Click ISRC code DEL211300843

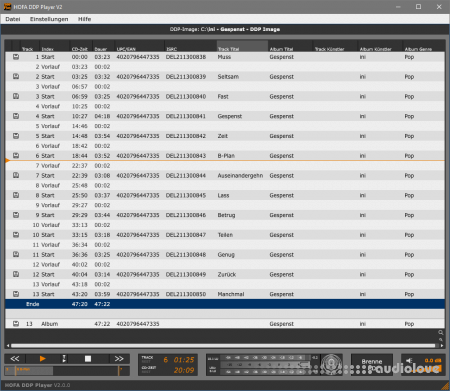186,156
